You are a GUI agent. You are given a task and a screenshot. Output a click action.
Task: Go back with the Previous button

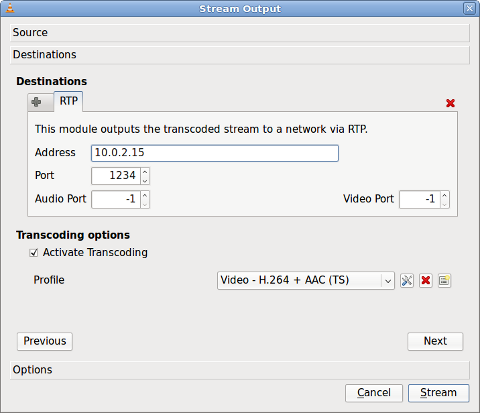45,341
